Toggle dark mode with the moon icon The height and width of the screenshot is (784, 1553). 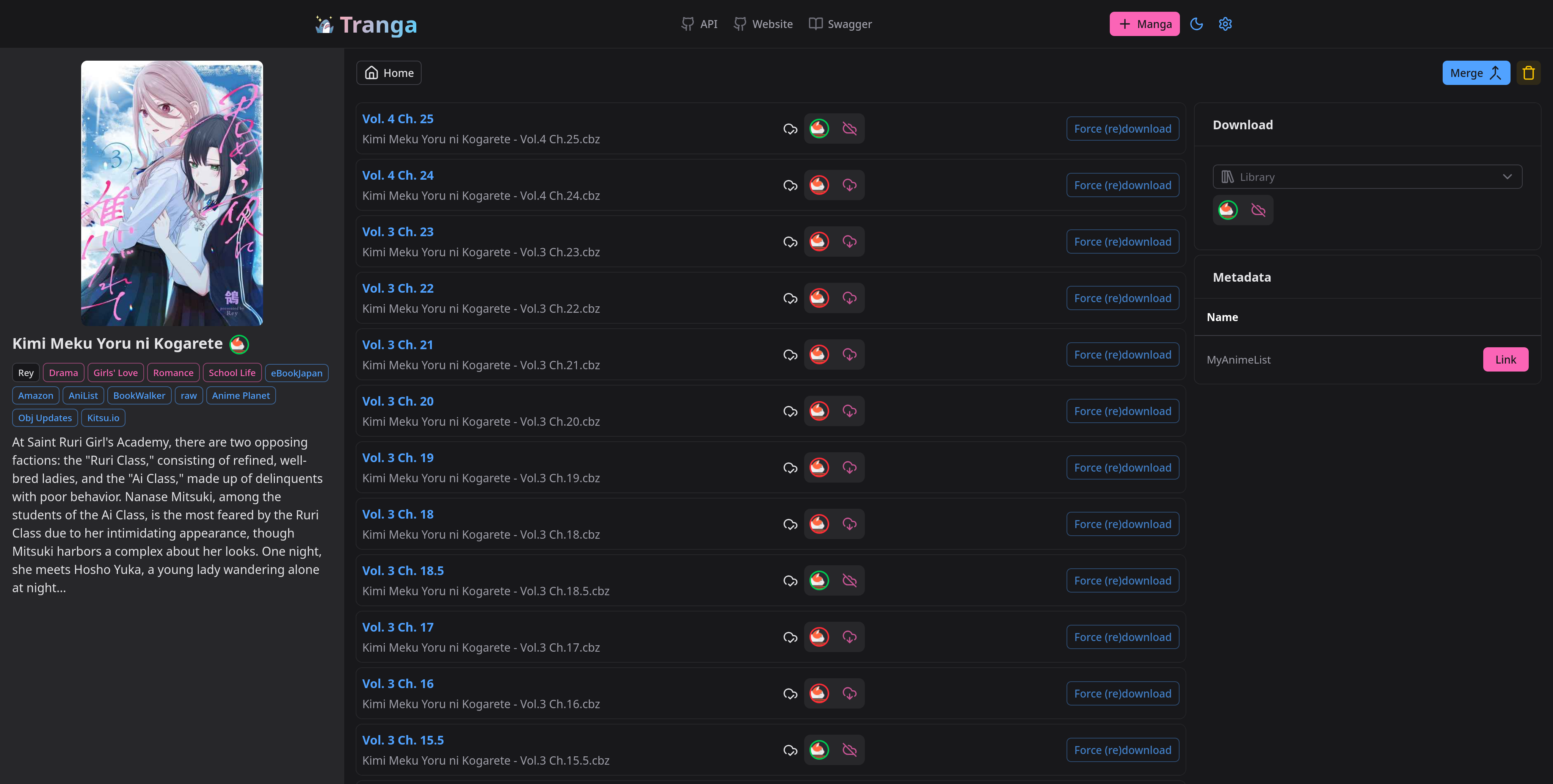(1197, 24)
